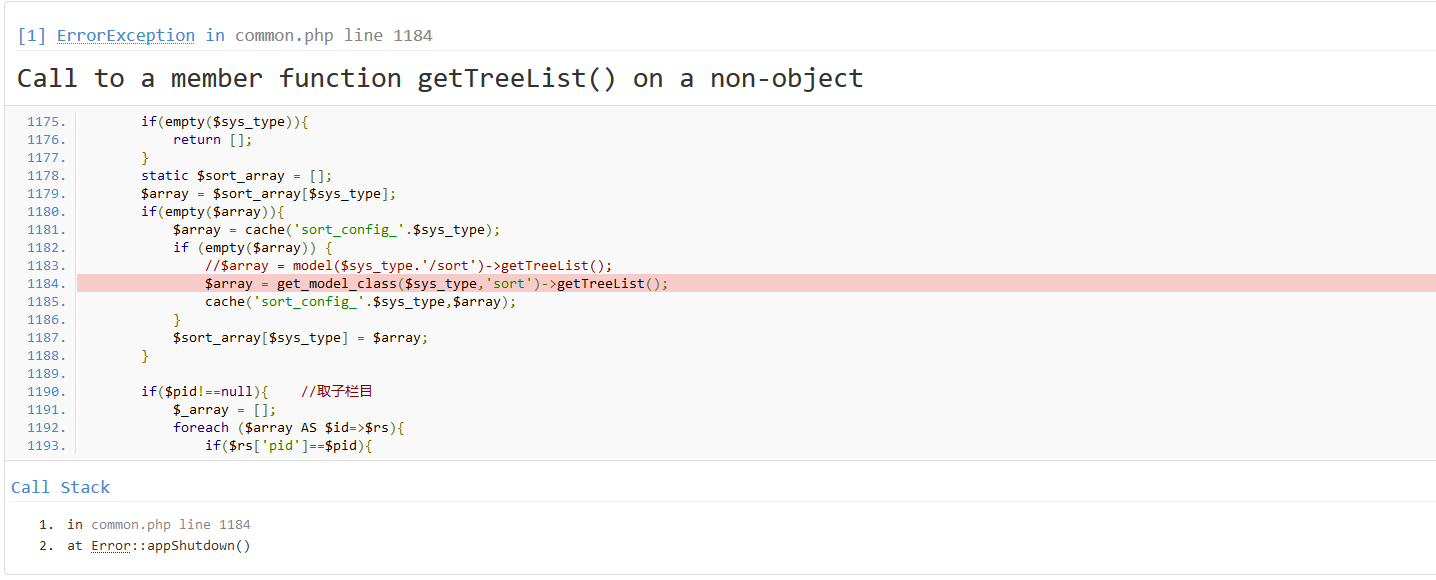Click line number 1187 in the gutter

(46, 338)
